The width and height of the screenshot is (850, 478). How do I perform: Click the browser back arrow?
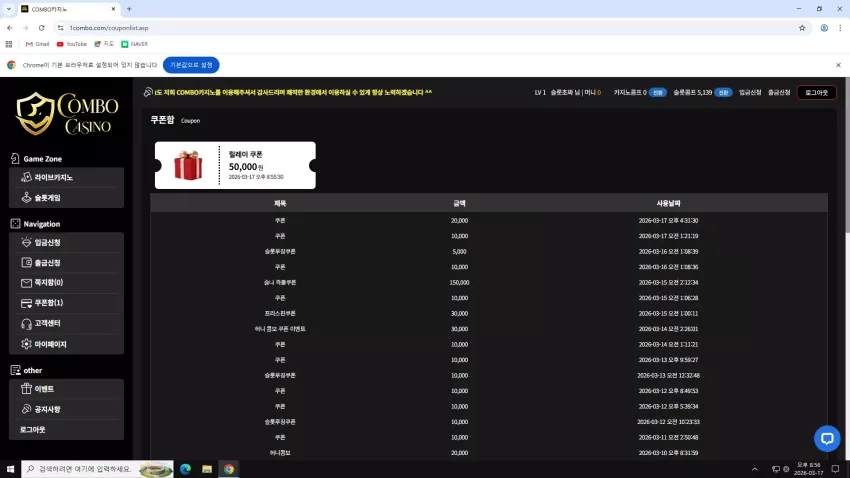point(10,28)
